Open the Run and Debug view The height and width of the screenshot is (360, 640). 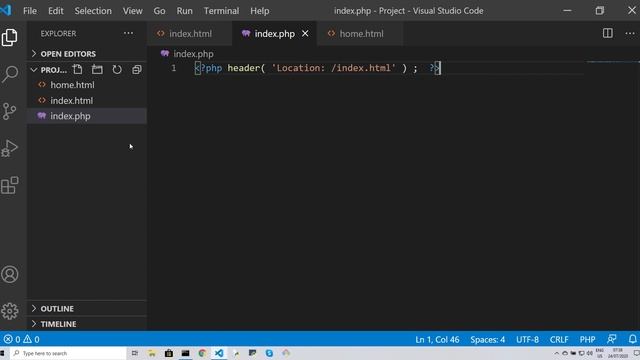click(x=10, y=148)
